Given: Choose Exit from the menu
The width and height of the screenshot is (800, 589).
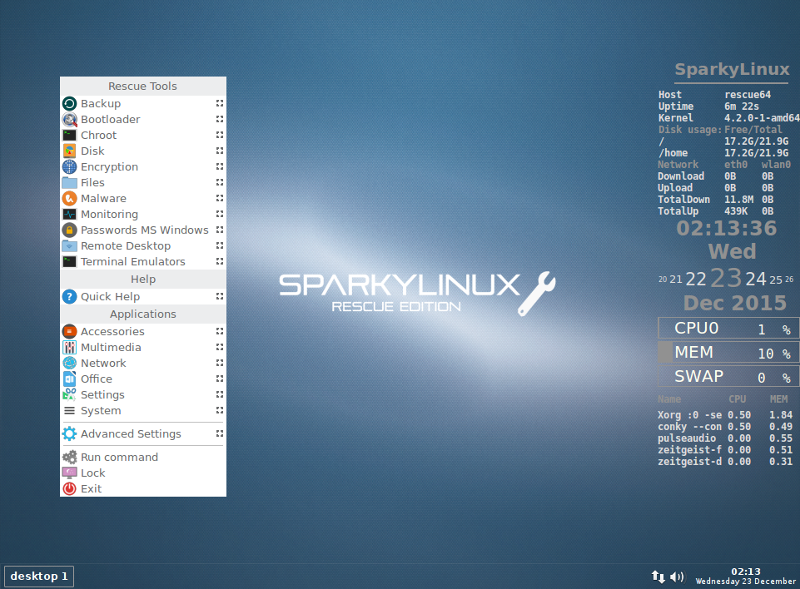Looking at the screenshot, I should (x=143, y=488).
